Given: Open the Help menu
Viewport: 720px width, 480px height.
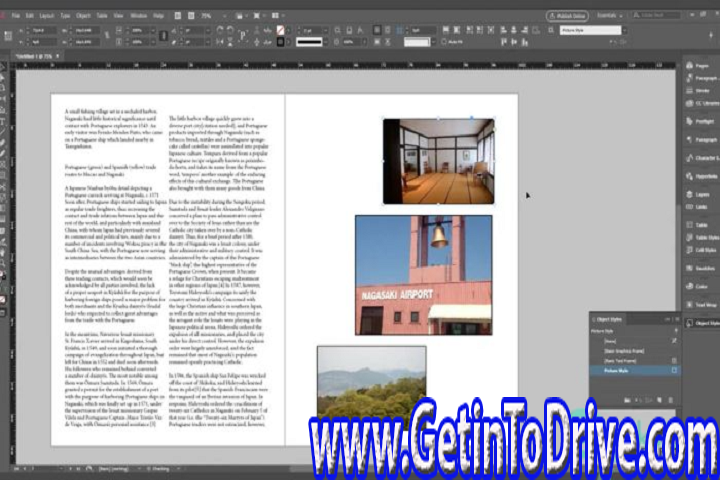Looking at the screenshot, I should 158,16.
